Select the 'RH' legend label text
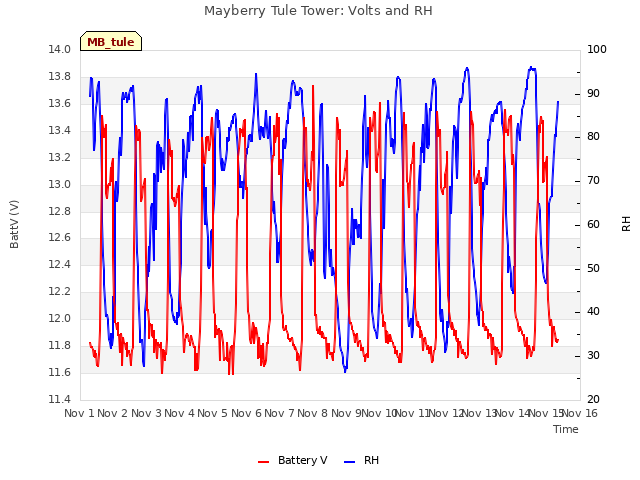 coord(371,460)
